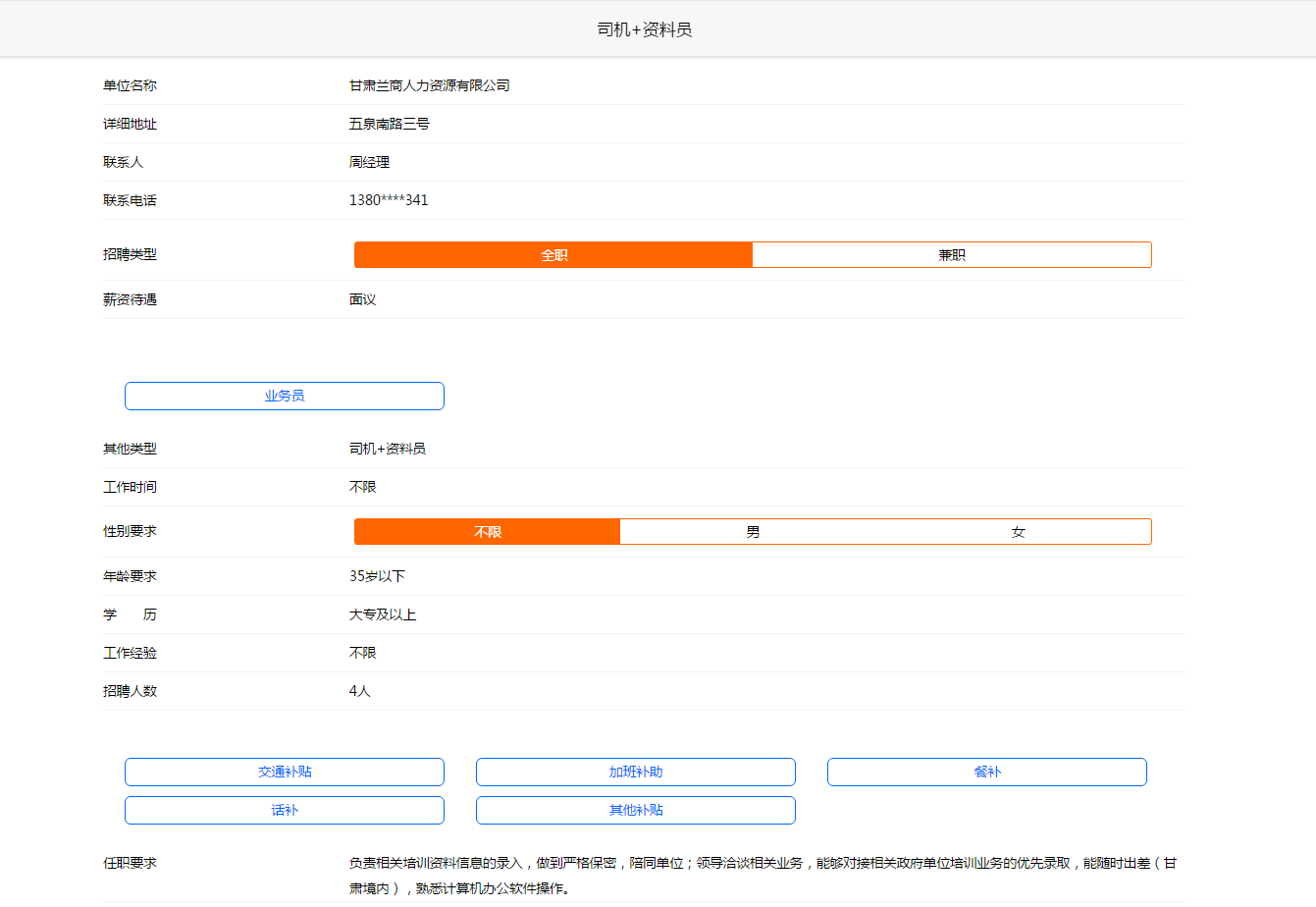Viewport: 1316px width, 907px height.
Task: Click the company name 甘肃兰商人力资源有限公司
Action: [430, 85]
